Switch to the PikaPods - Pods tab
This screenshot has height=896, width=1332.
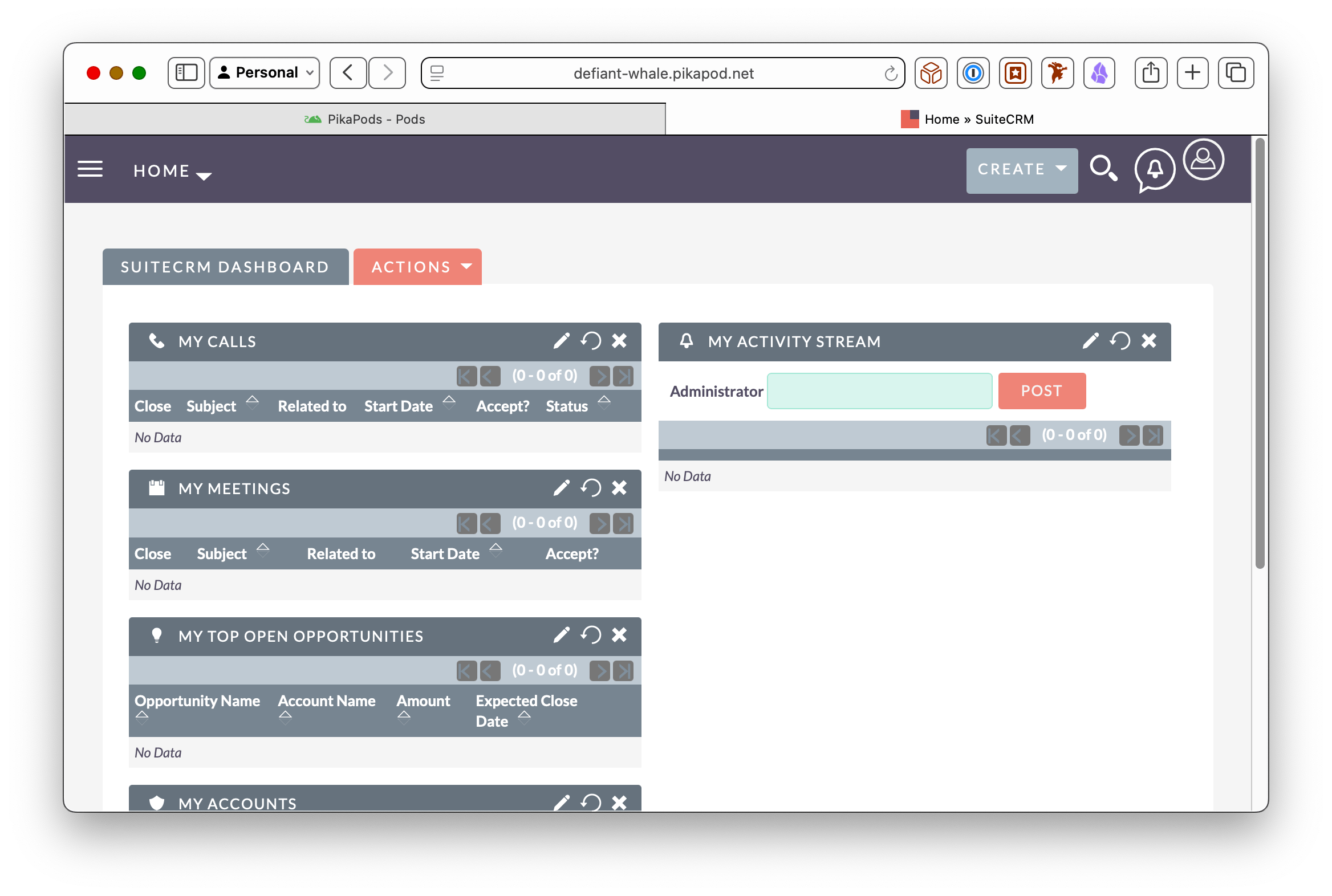pos(365,119)
